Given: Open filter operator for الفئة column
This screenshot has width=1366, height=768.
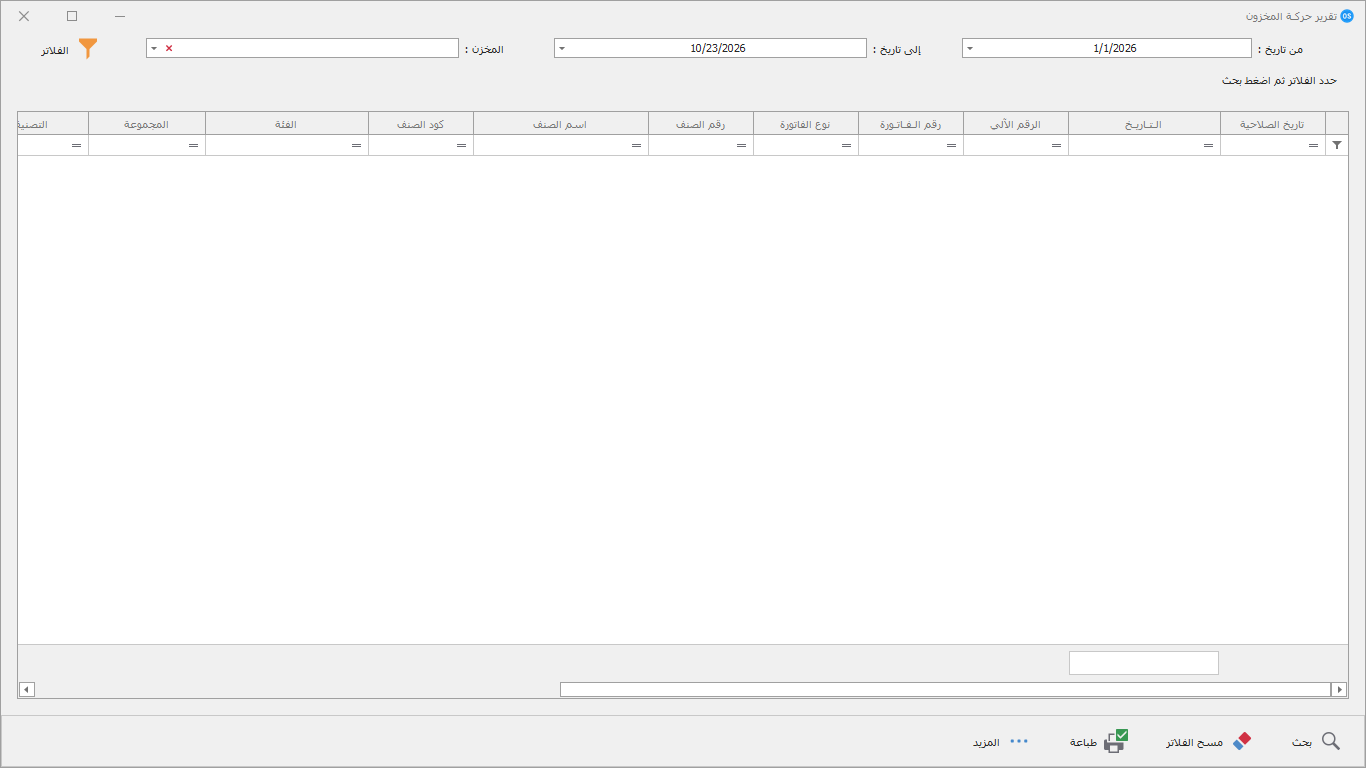Looking at the screenshot, I should [356, 146].
